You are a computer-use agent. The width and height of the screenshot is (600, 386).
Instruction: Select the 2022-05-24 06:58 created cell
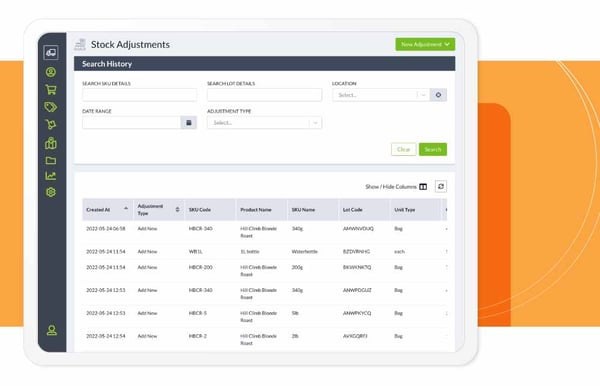(106, 228)
